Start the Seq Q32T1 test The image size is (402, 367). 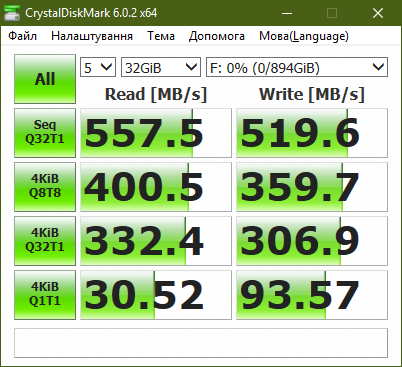(45, 133)
